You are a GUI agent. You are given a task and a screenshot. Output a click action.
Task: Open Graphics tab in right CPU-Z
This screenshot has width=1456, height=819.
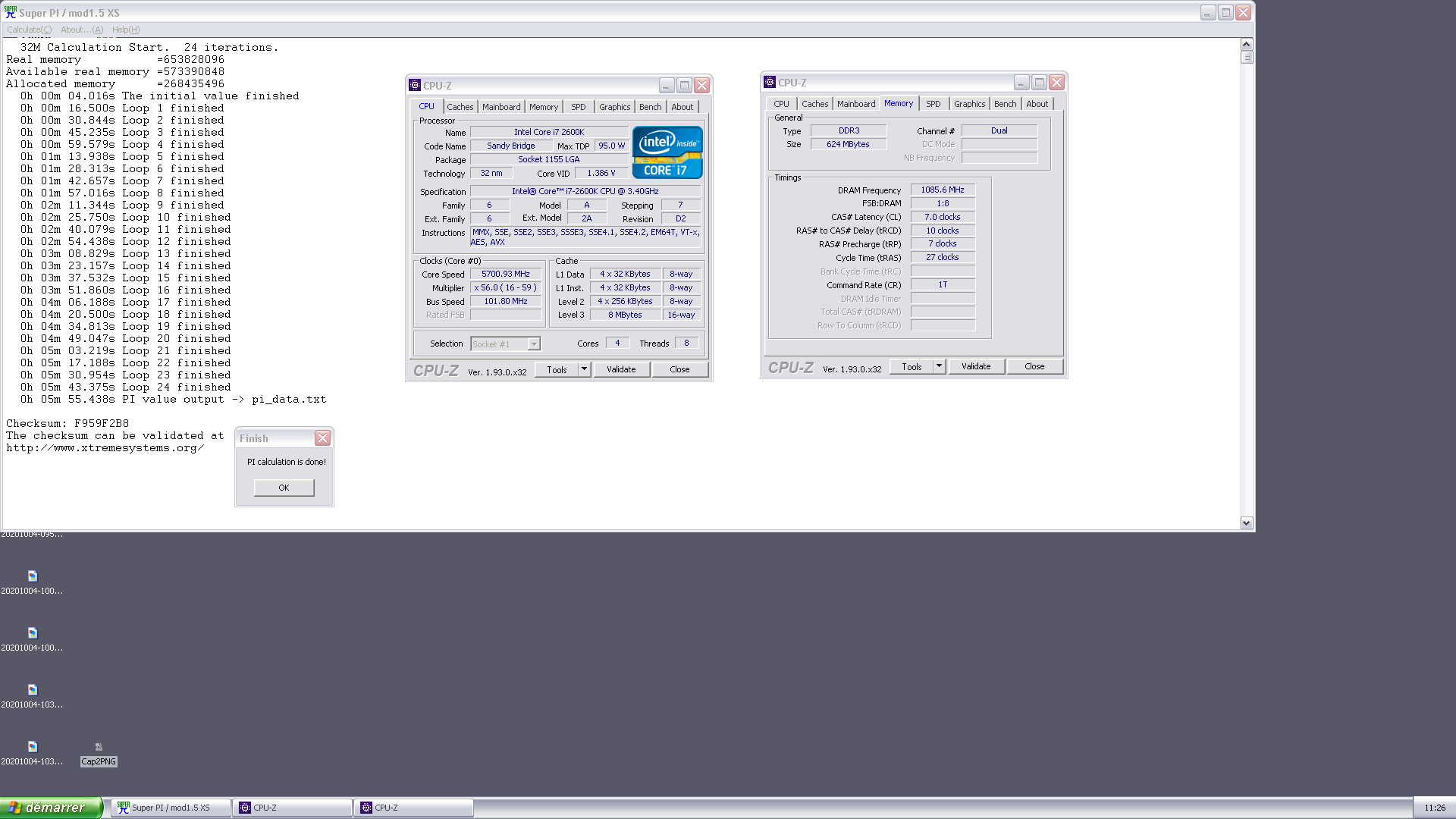969,104
